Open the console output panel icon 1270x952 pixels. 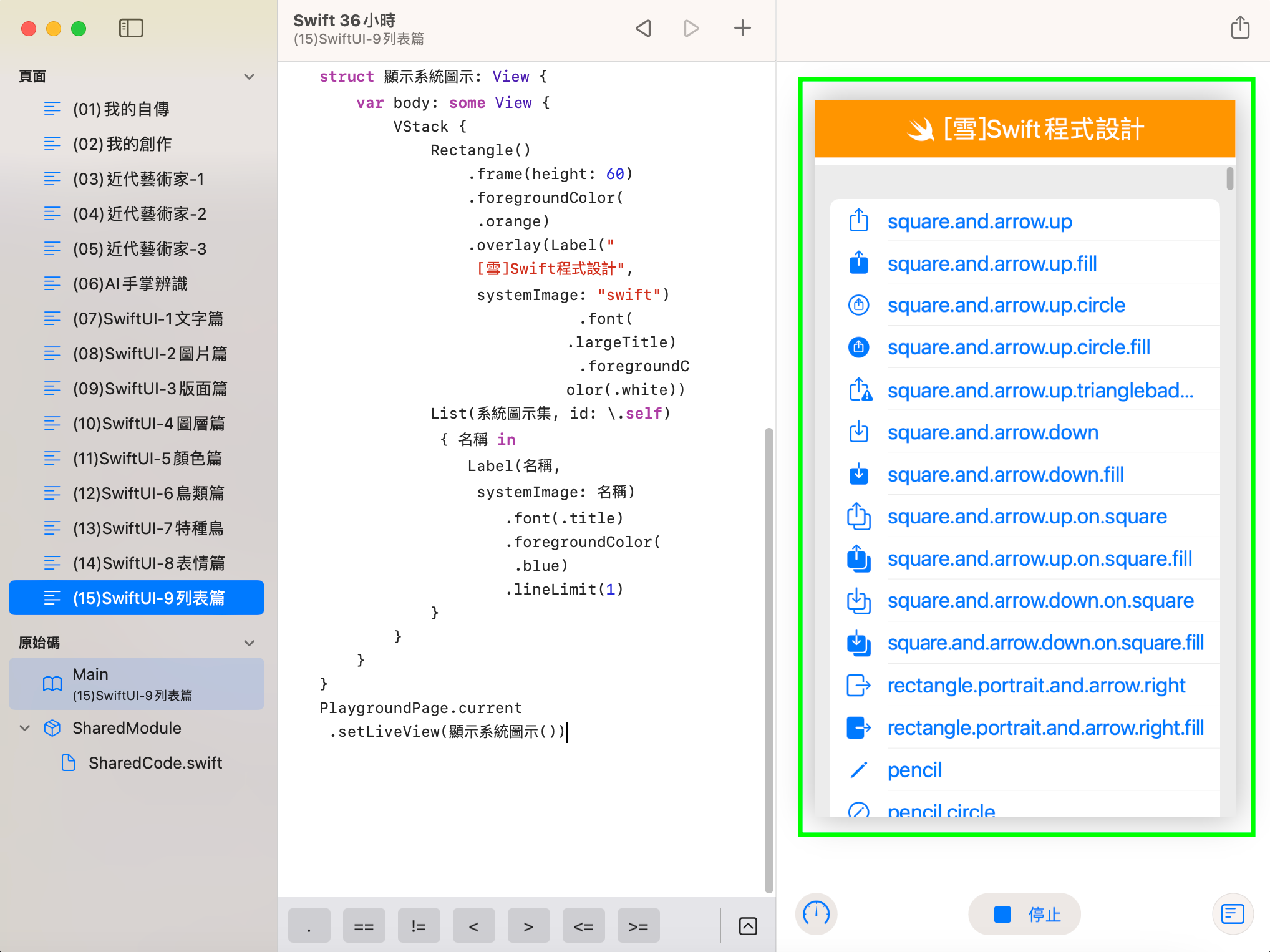1233,914
